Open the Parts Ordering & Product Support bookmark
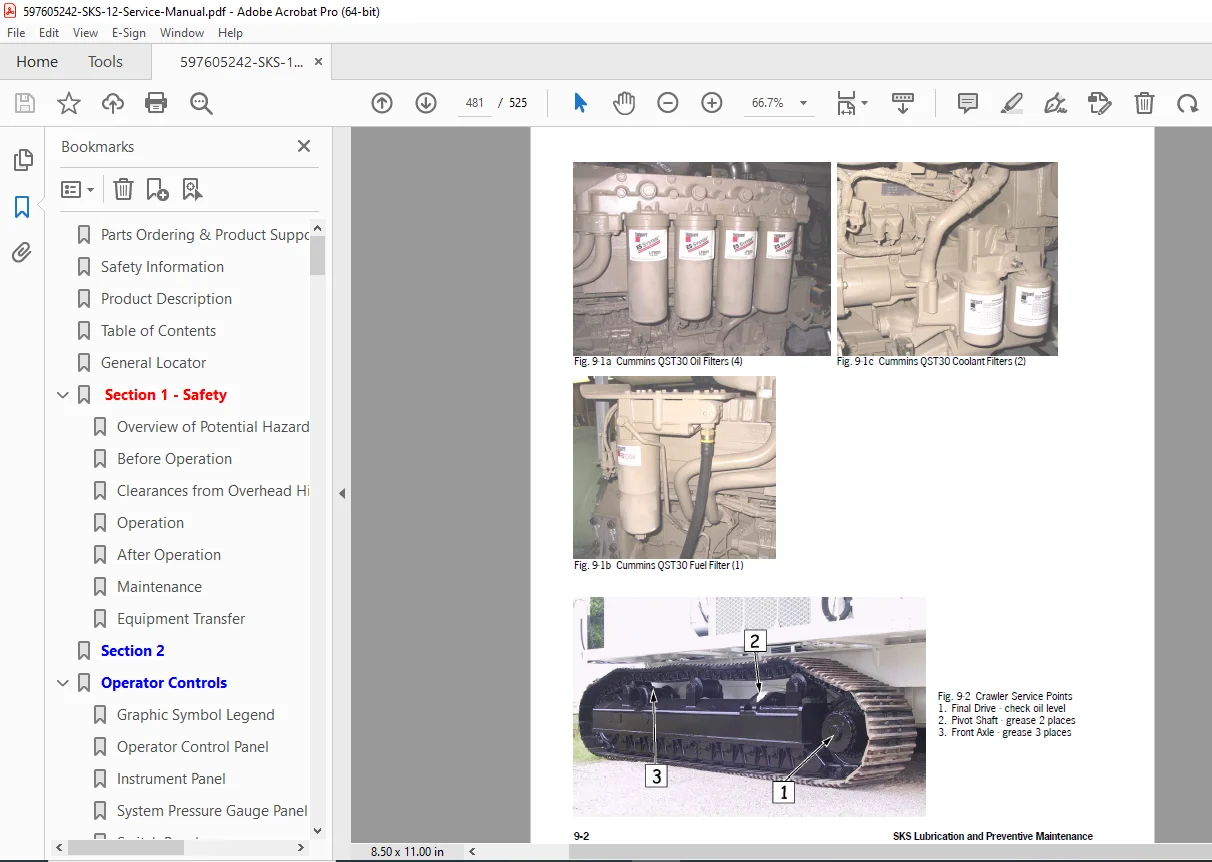Screen dimensions: 1212x862 205,235
